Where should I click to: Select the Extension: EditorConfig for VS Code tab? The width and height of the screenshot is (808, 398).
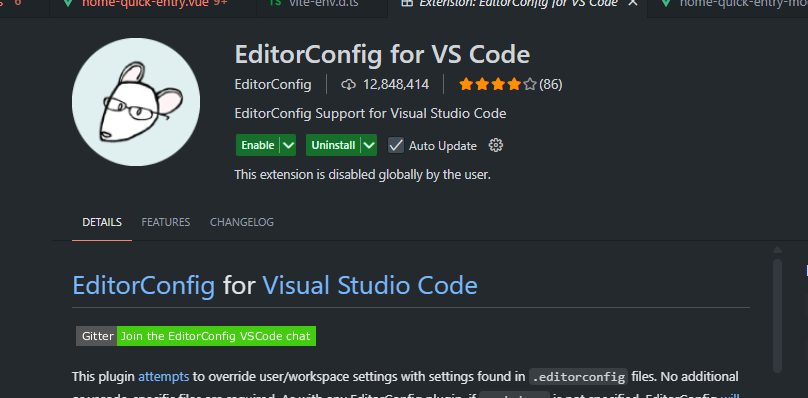tap(517, 4)
